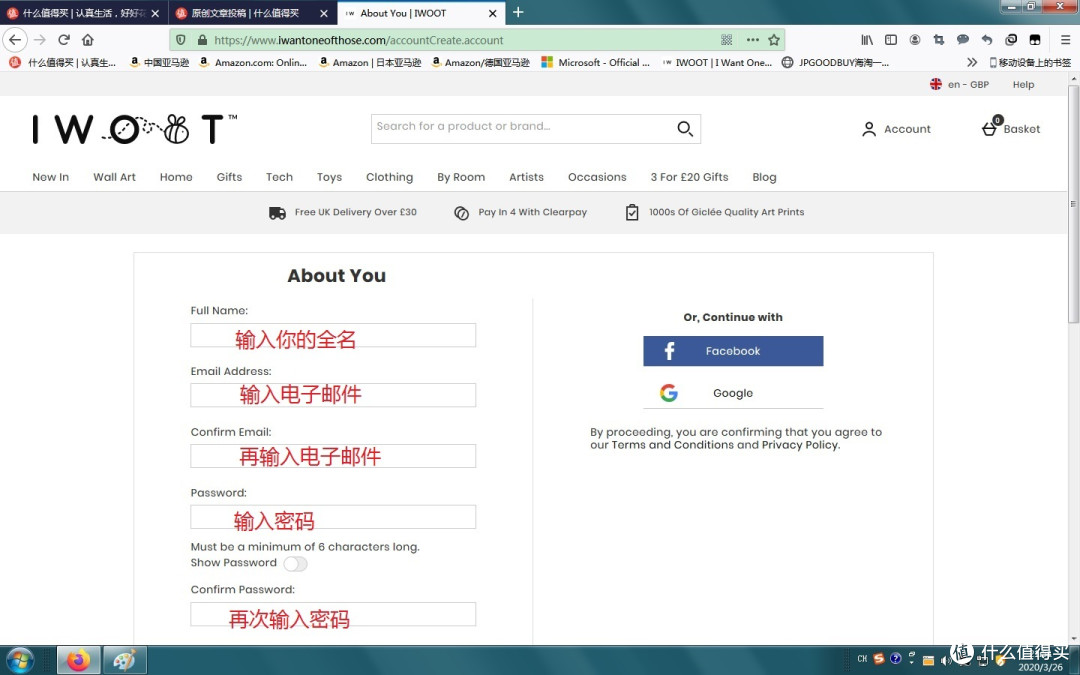Close the About You | IWOOT tab
This screenshot has width=1080, height=675.
pos(492,13)
